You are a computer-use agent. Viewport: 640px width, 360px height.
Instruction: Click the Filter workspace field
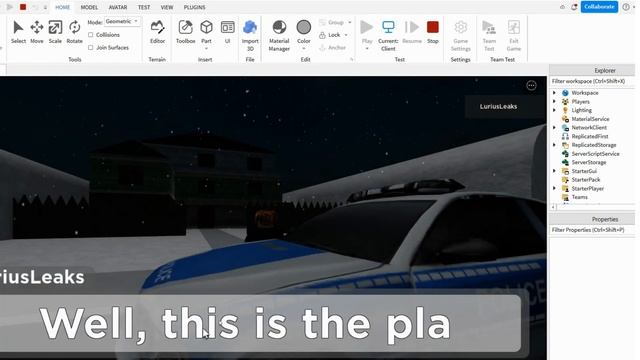tap(592, 81)
